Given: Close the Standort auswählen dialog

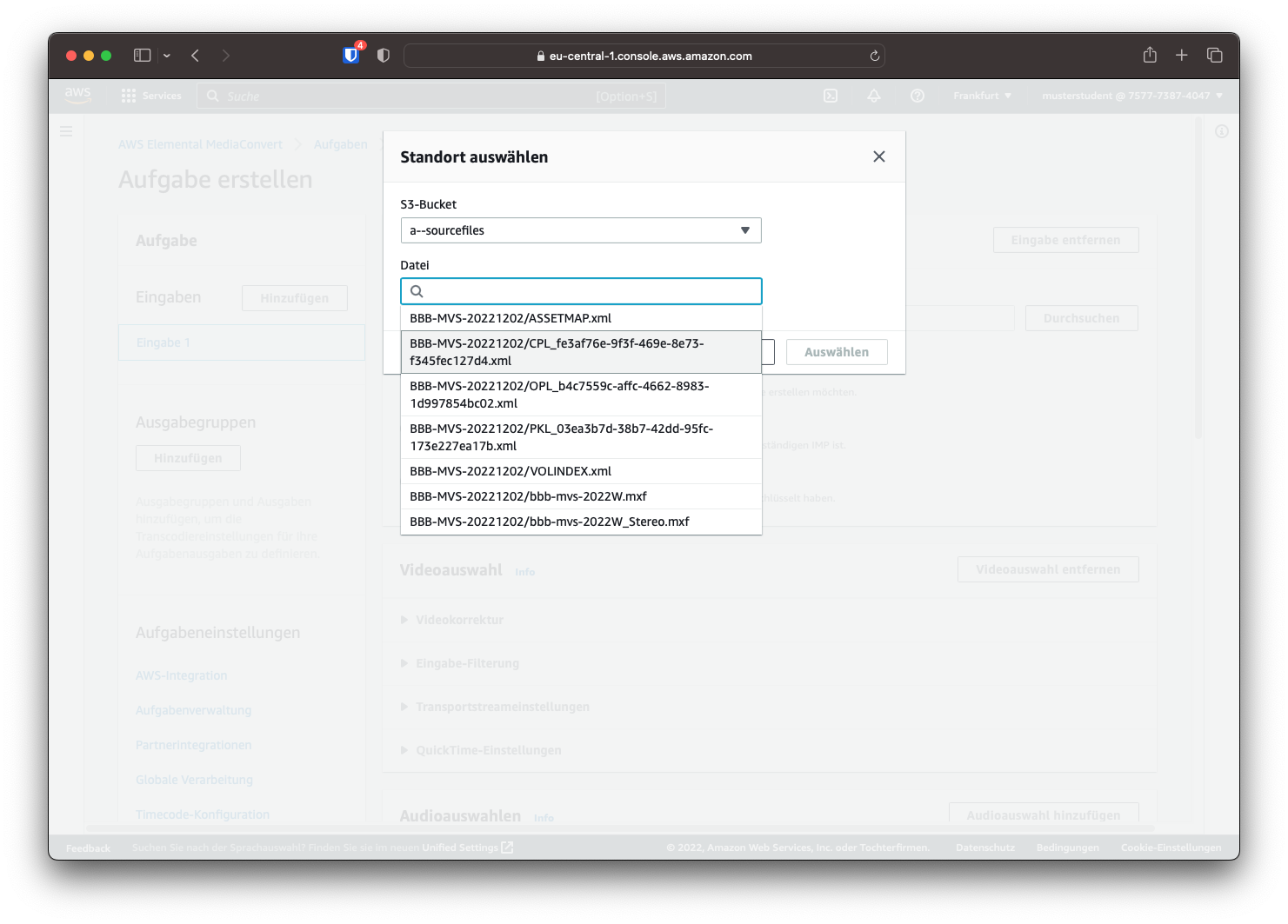Looking at the screenshot, I should coord(879,156).
